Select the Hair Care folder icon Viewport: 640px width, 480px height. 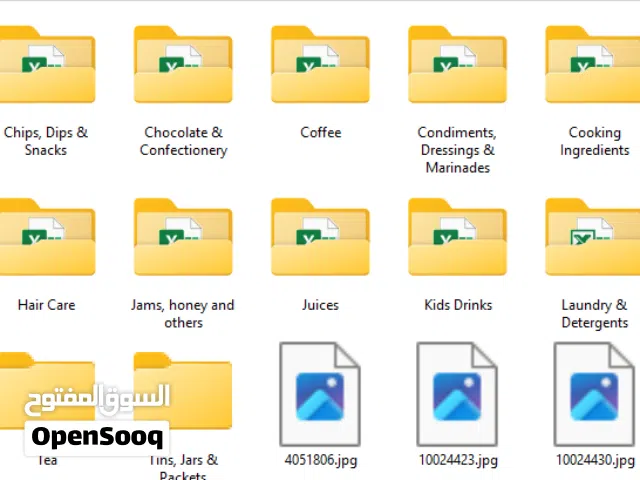(47, 238)
